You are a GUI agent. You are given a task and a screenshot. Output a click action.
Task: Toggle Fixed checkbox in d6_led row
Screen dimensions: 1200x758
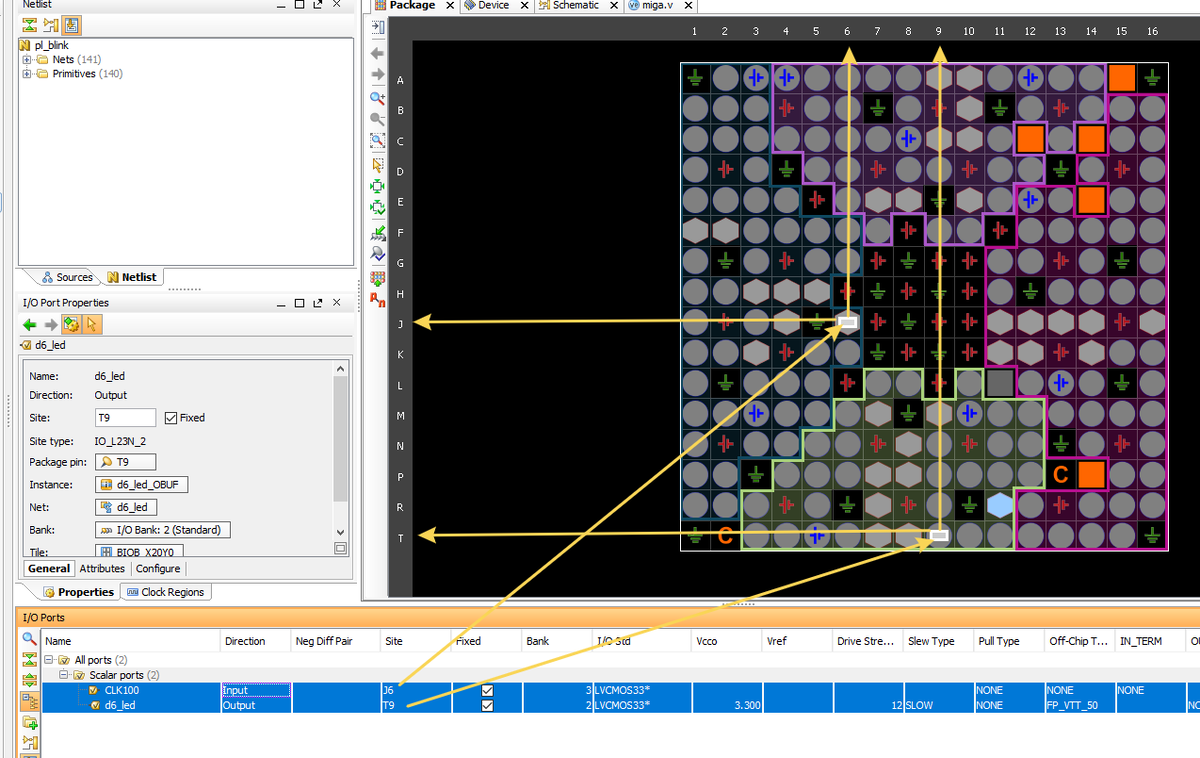[487, 705]
